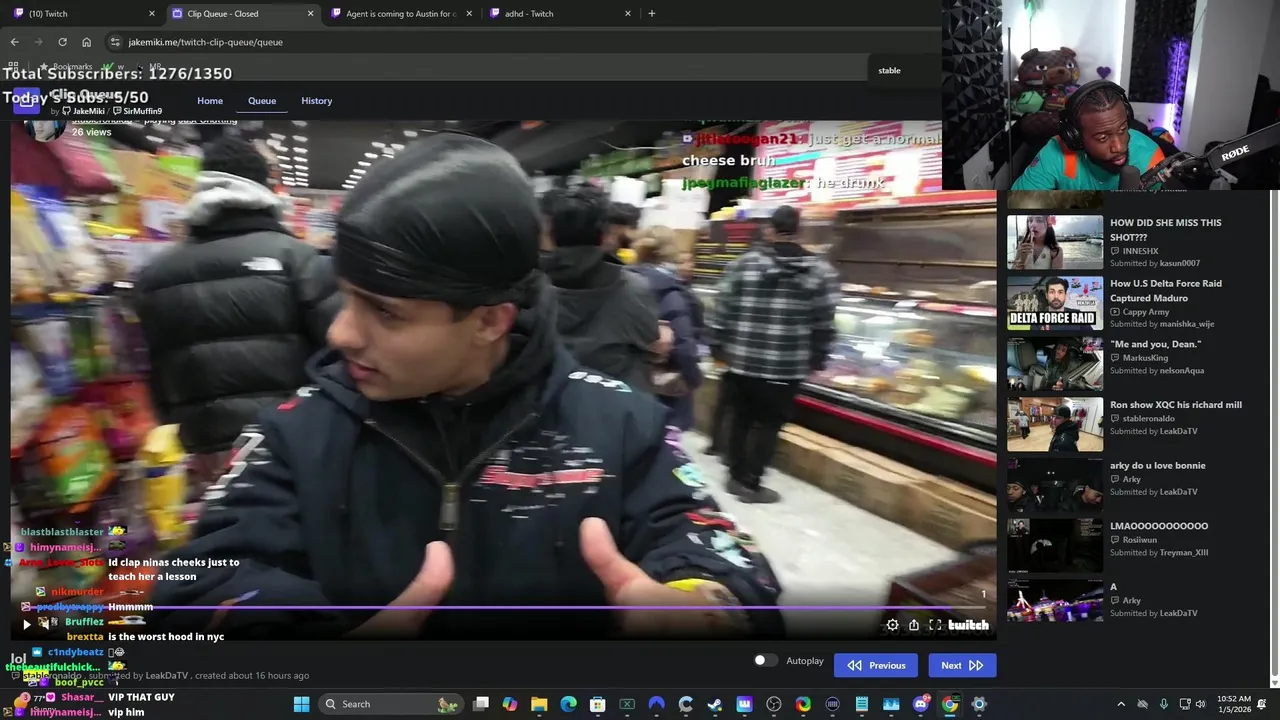Go to browser home page
The width and height of the screenshot is (1280, 720).
click(x=86, y=42)
